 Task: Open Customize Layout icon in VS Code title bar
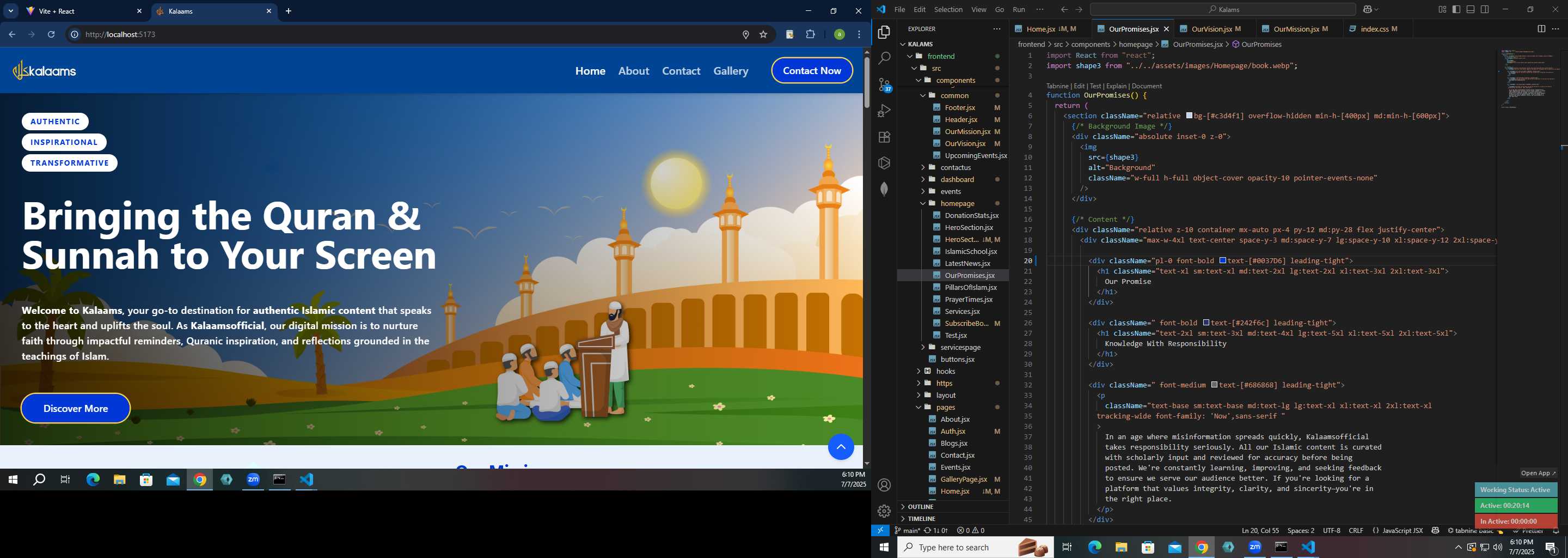pyautogui.click(x=1442, y=9)
